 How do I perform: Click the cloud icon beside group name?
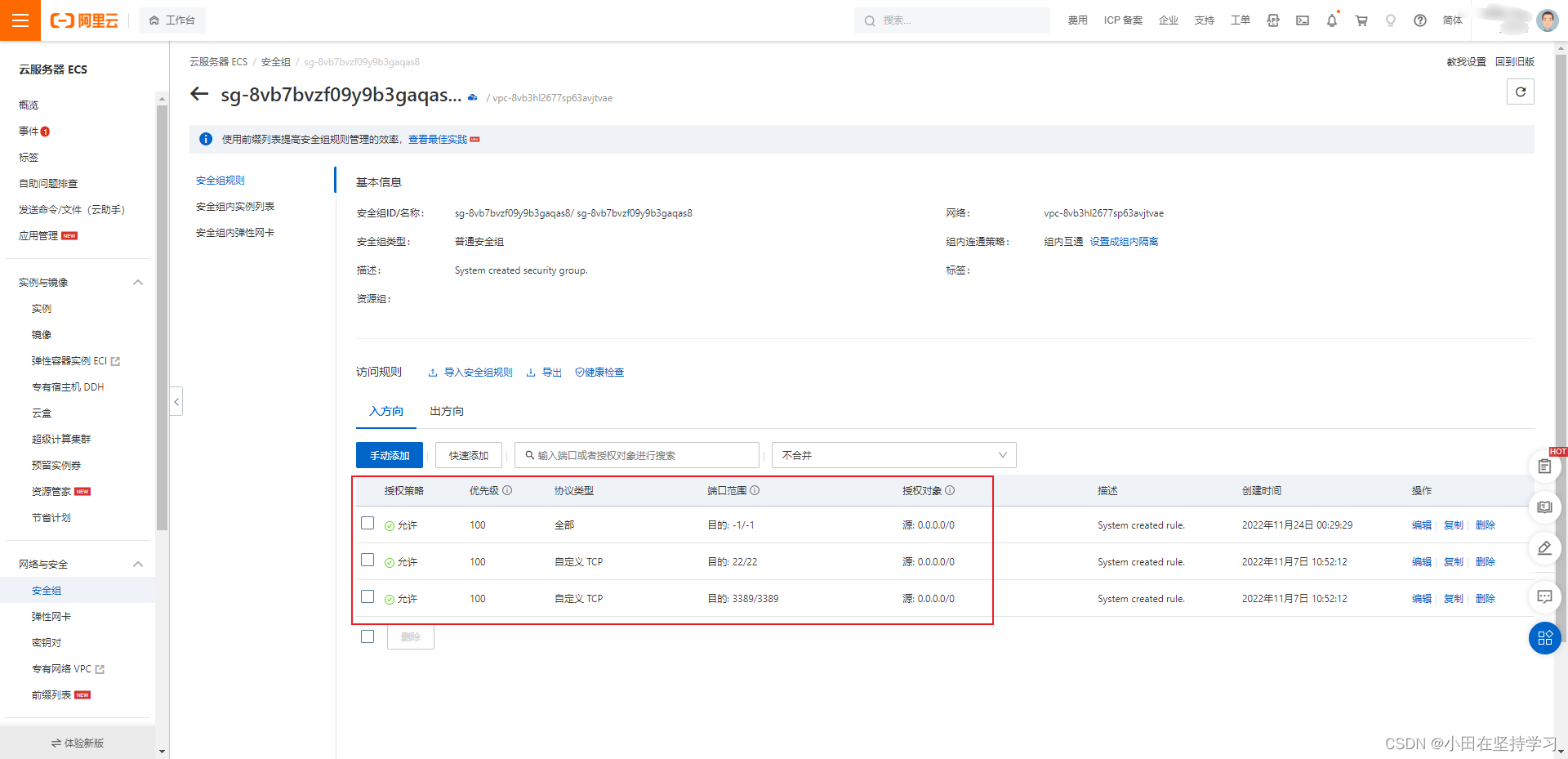(x=472, y=97)
